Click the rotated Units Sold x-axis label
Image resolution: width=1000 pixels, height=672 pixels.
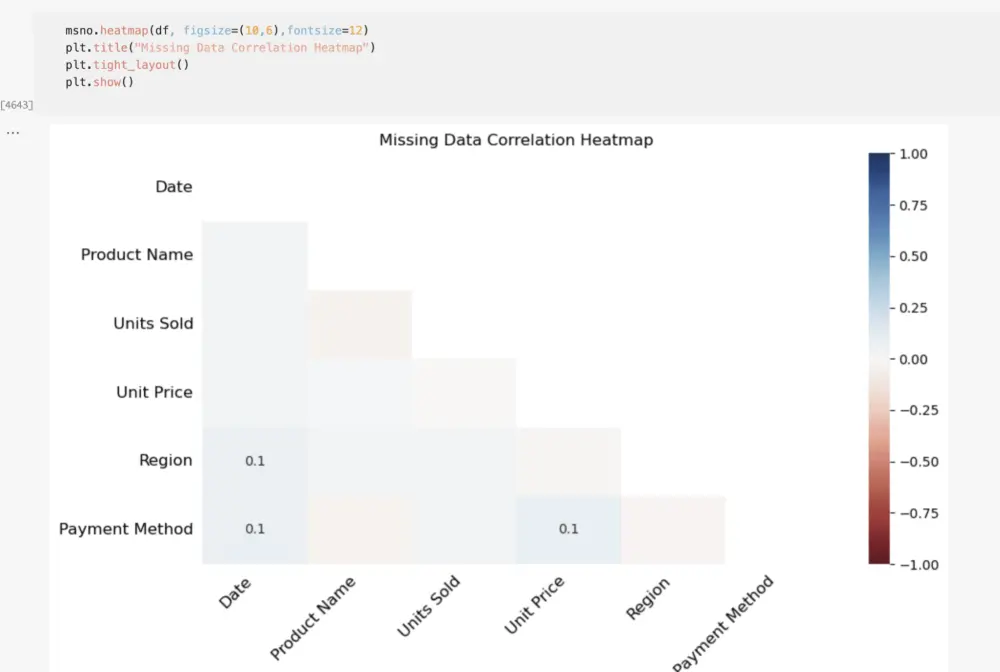click(x=428, y=606)
